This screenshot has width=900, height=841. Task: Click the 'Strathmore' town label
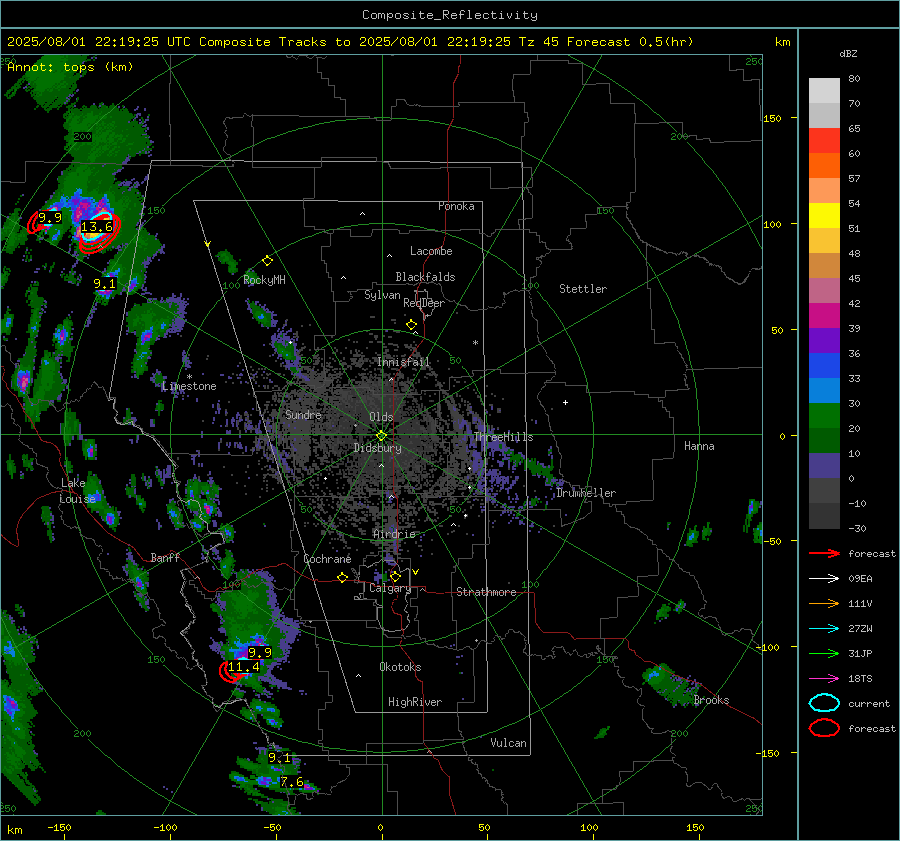(486, 592)
